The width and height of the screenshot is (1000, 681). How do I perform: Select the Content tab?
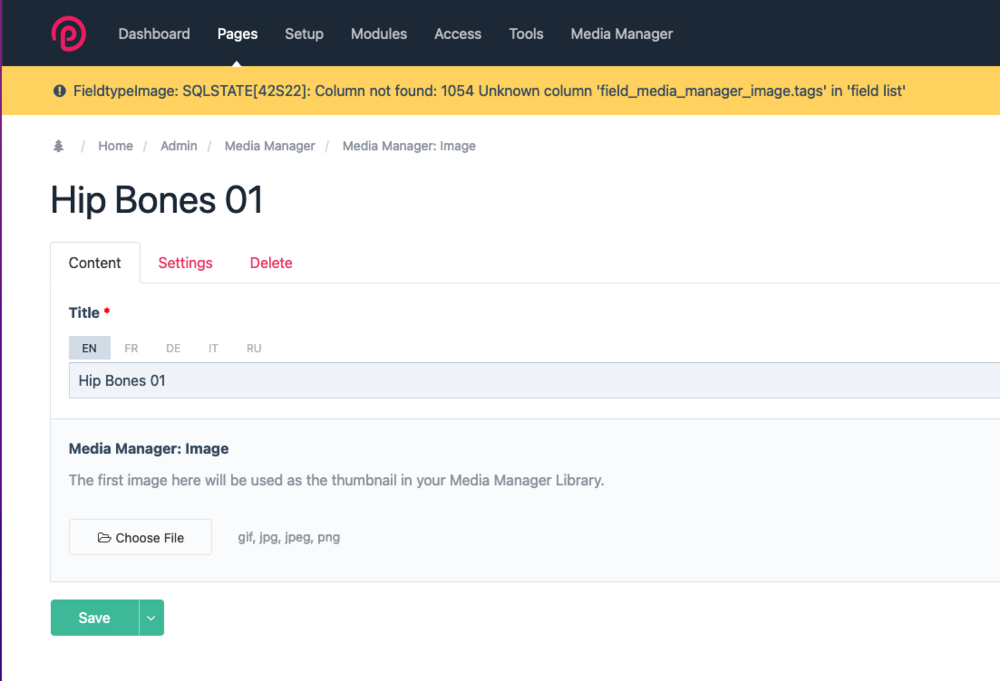click(x=95, y=263)
